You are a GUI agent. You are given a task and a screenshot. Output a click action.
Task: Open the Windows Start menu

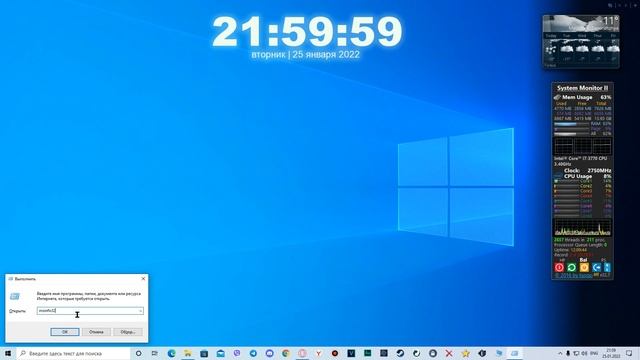click(x=8, y=353)
